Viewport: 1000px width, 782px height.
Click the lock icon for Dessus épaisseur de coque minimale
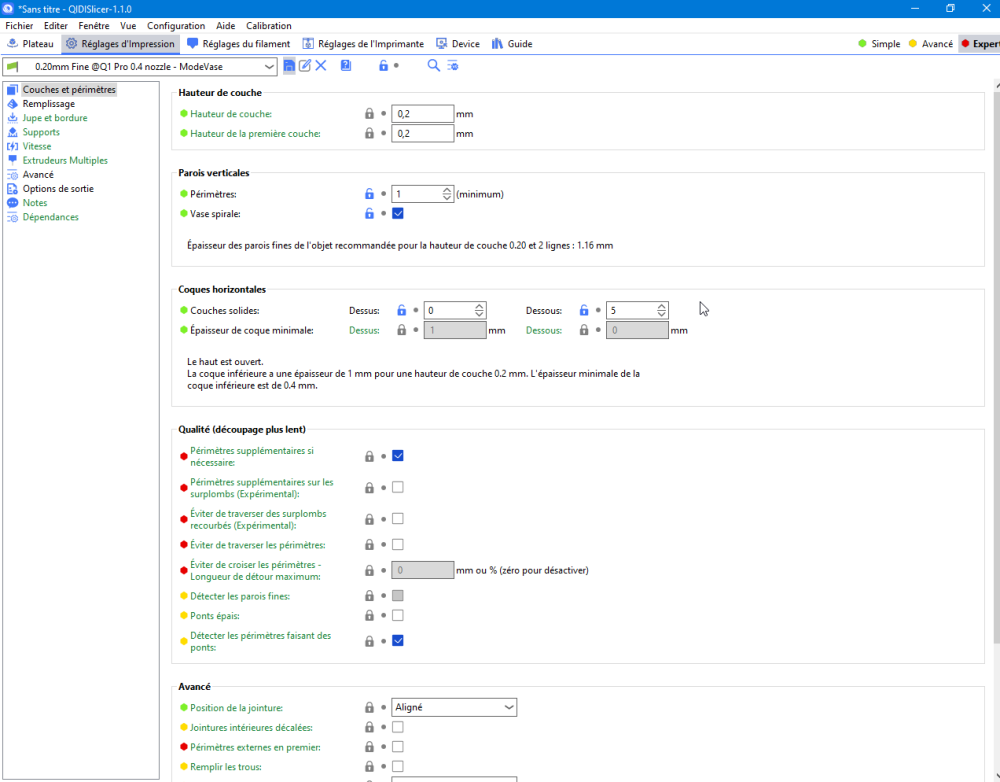tap(402, 330)
